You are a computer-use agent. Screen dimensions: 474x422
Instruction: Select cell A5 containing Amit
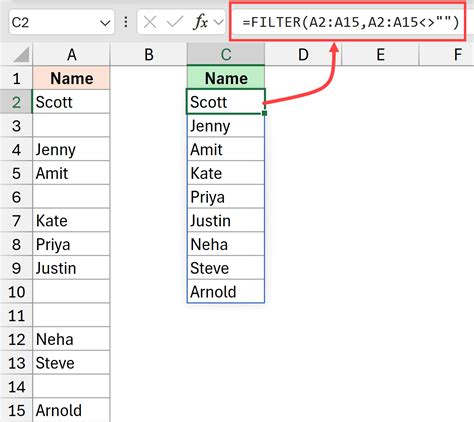[71, 173]
